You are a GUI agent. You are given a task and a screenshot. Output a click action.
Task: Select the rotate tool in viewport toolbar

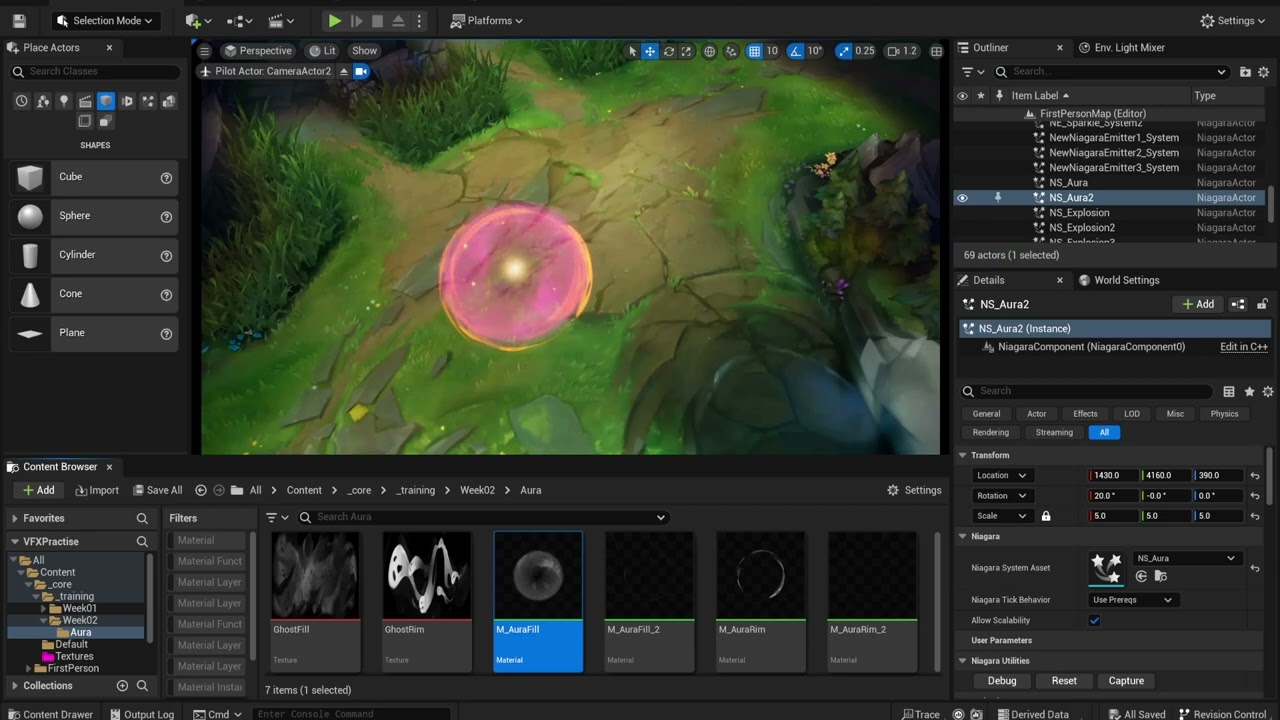669,51
